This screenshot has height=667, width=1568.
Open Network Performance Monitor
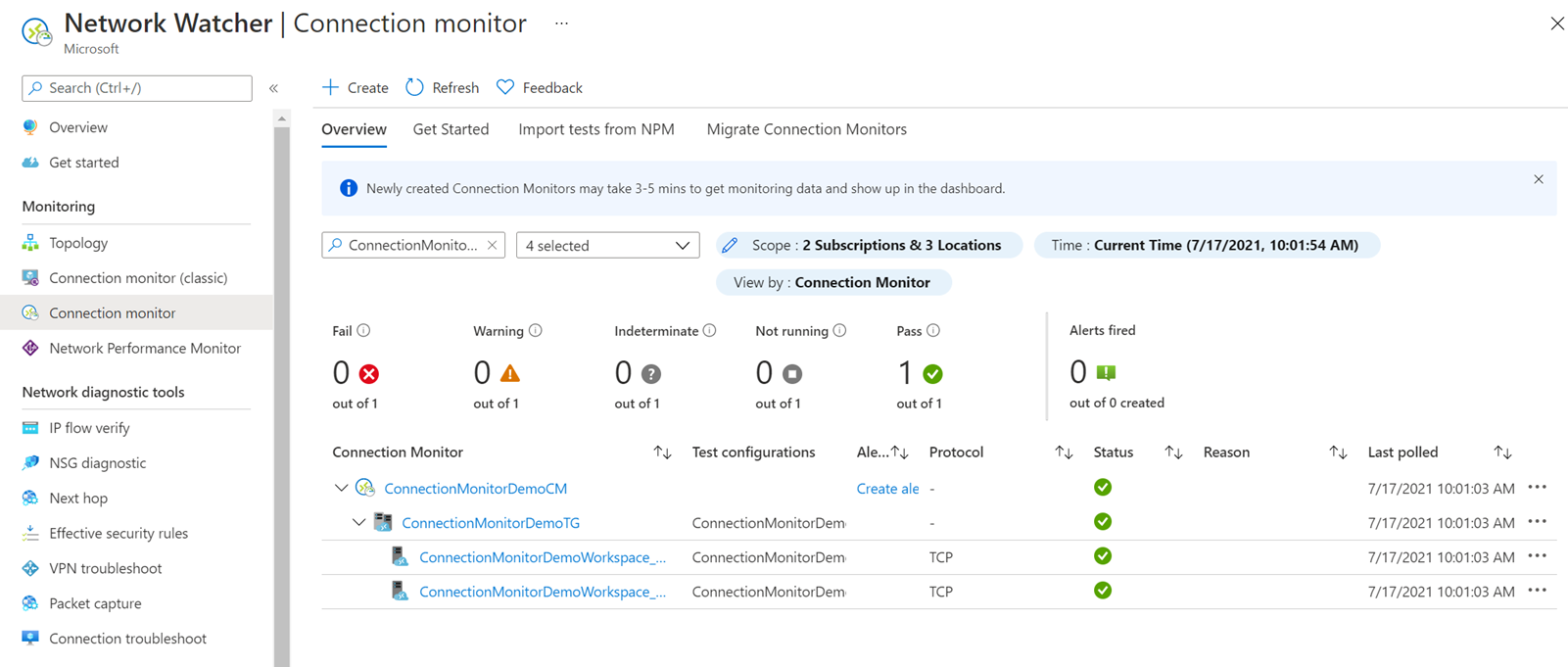(x=144, y=348)
